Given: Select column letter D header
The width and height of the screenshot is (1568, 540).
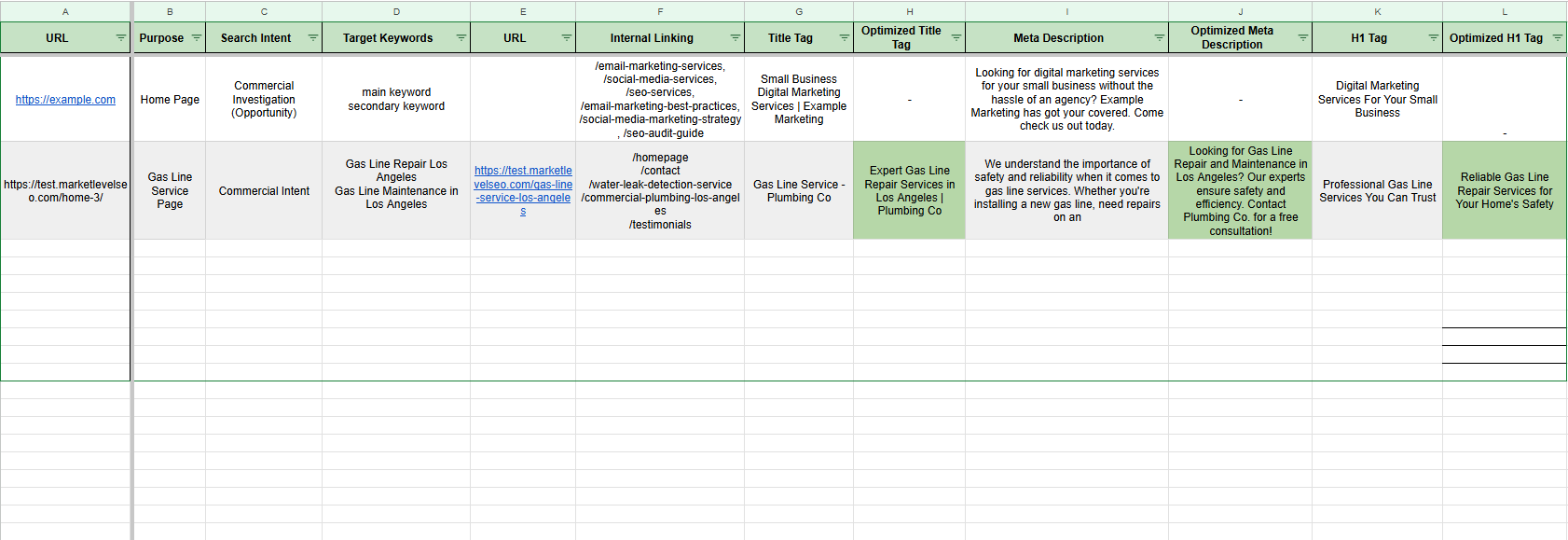Looking at the screenshot, I should coord(396,11).
